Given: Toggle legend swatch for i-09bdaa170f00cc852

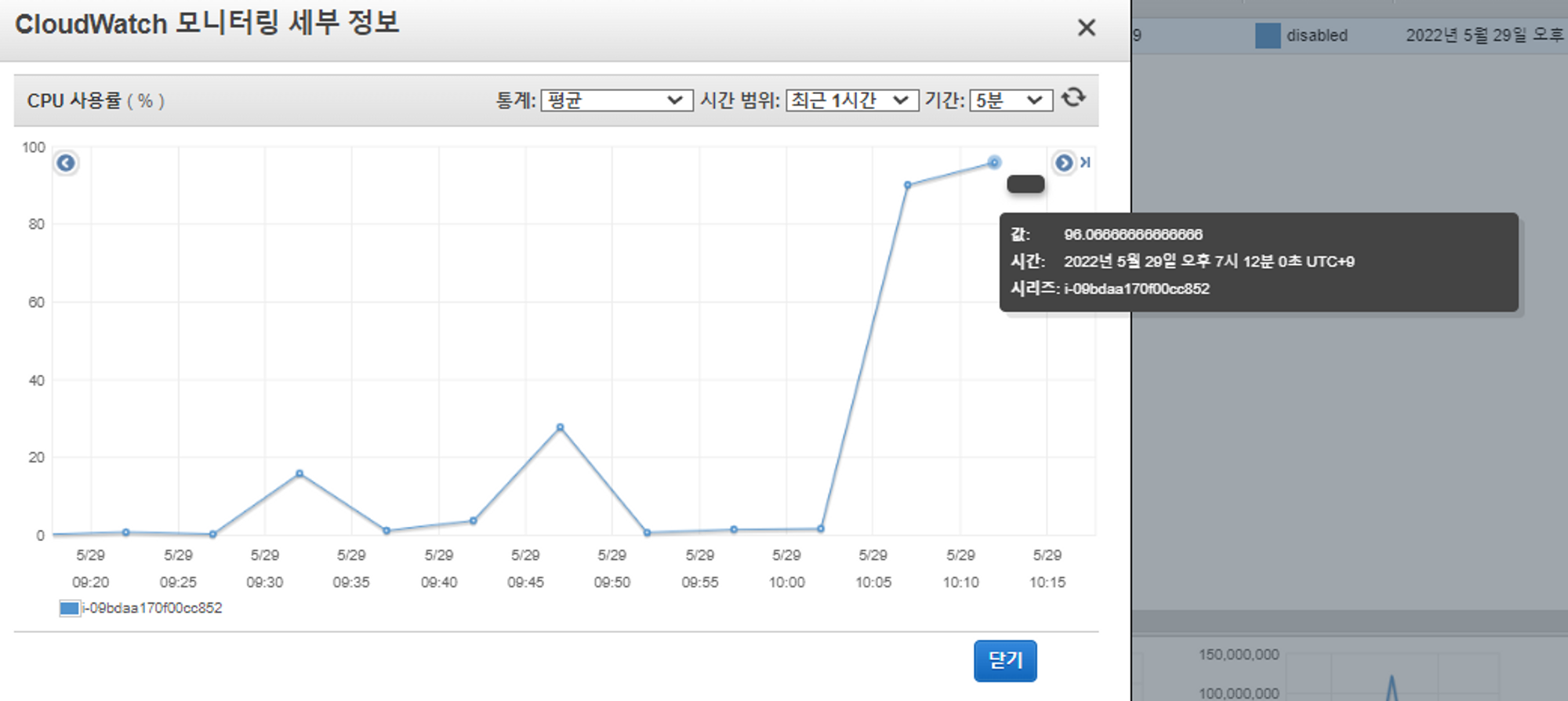Looking at the screenshot, I should pyautogui.click(x=70, y=608).
